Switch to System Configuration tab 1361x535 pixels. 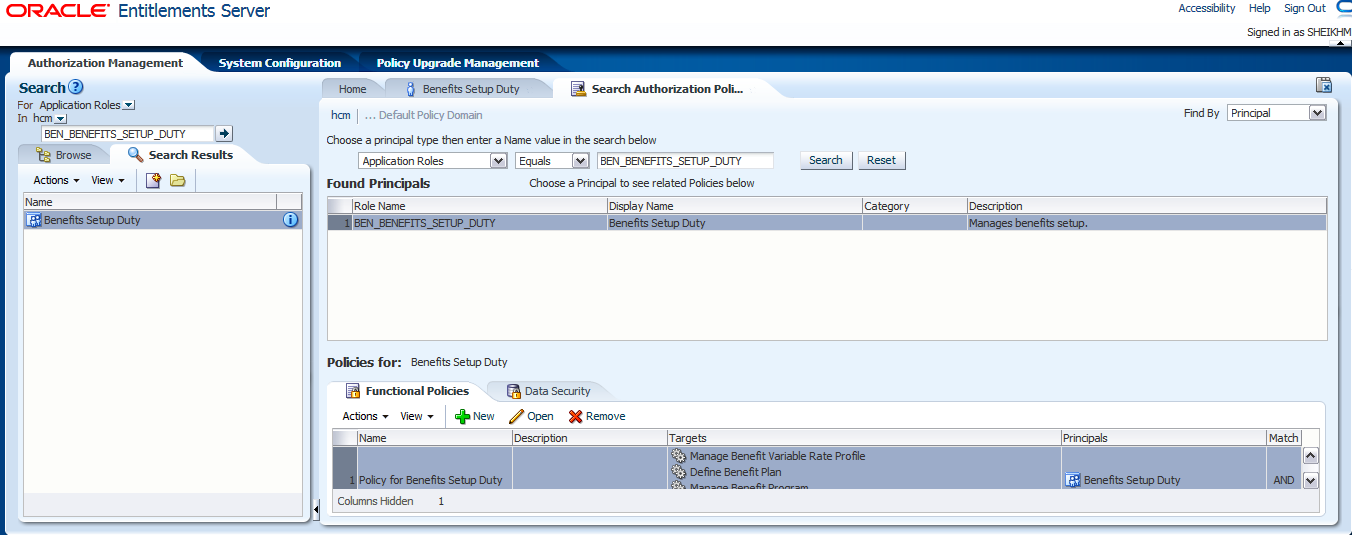(x=280, y=63)
